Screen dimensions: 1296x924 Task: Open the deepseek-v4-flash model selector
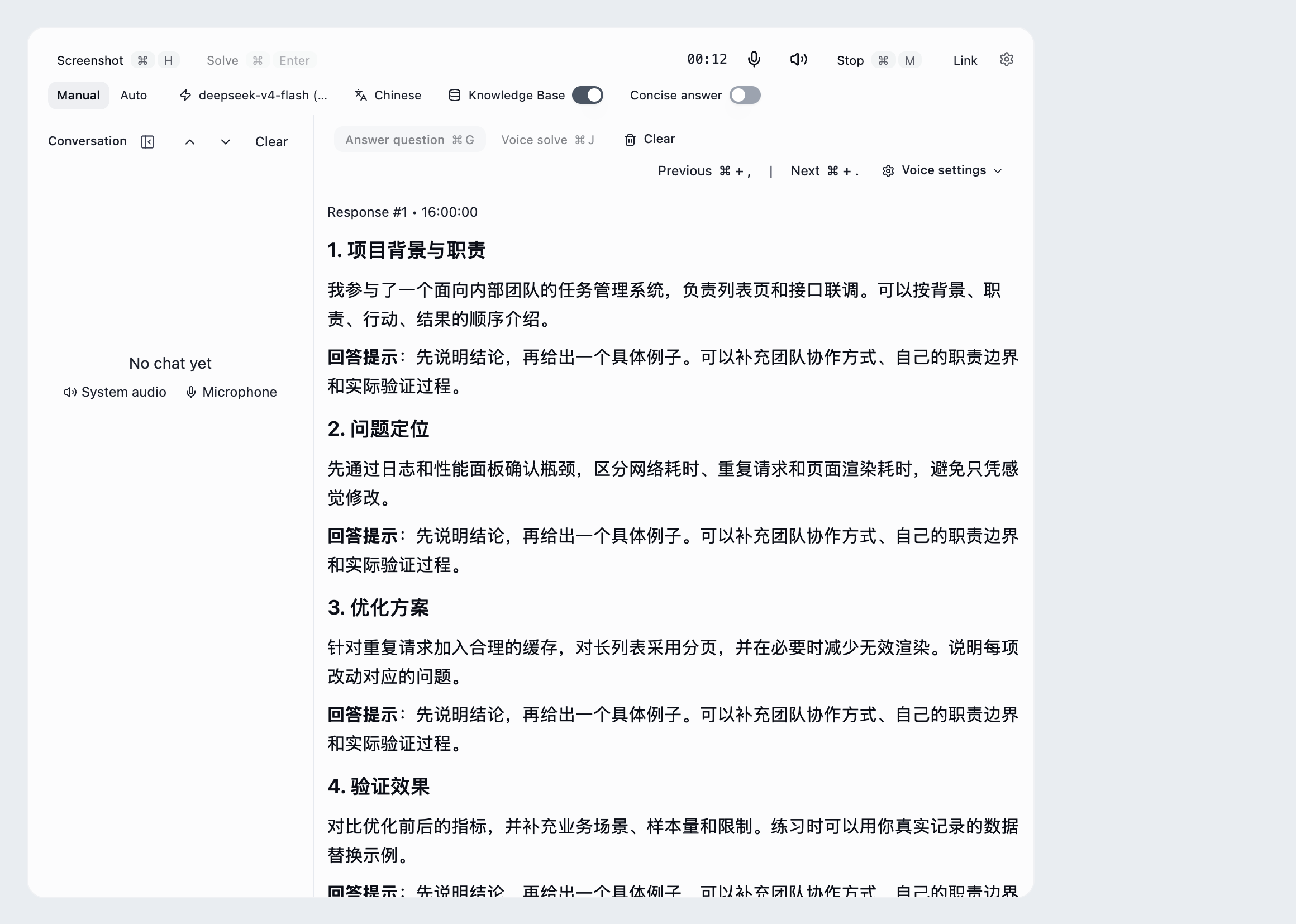[x=254, y=95]
